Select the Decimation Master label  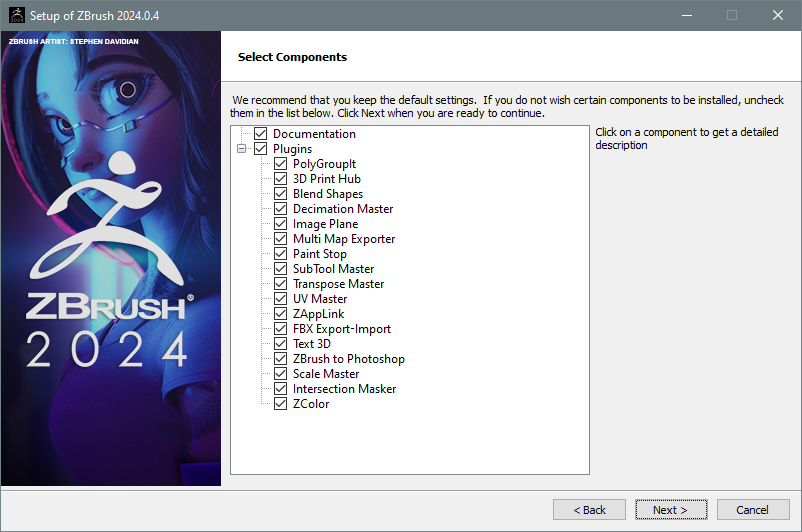(343, 209)
